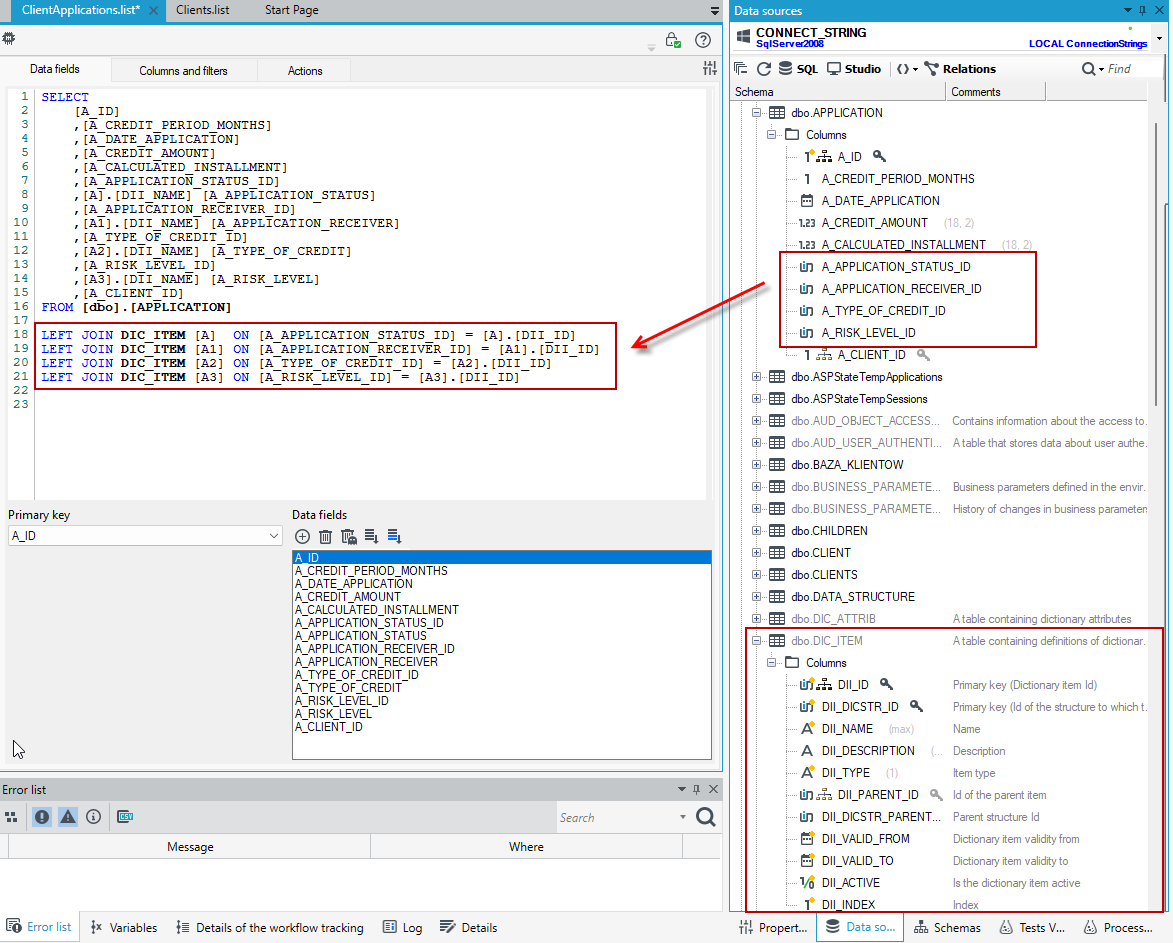The image size is (1173, 943).
Task: Open the Variables bottom tab
Action: [124, 927]
